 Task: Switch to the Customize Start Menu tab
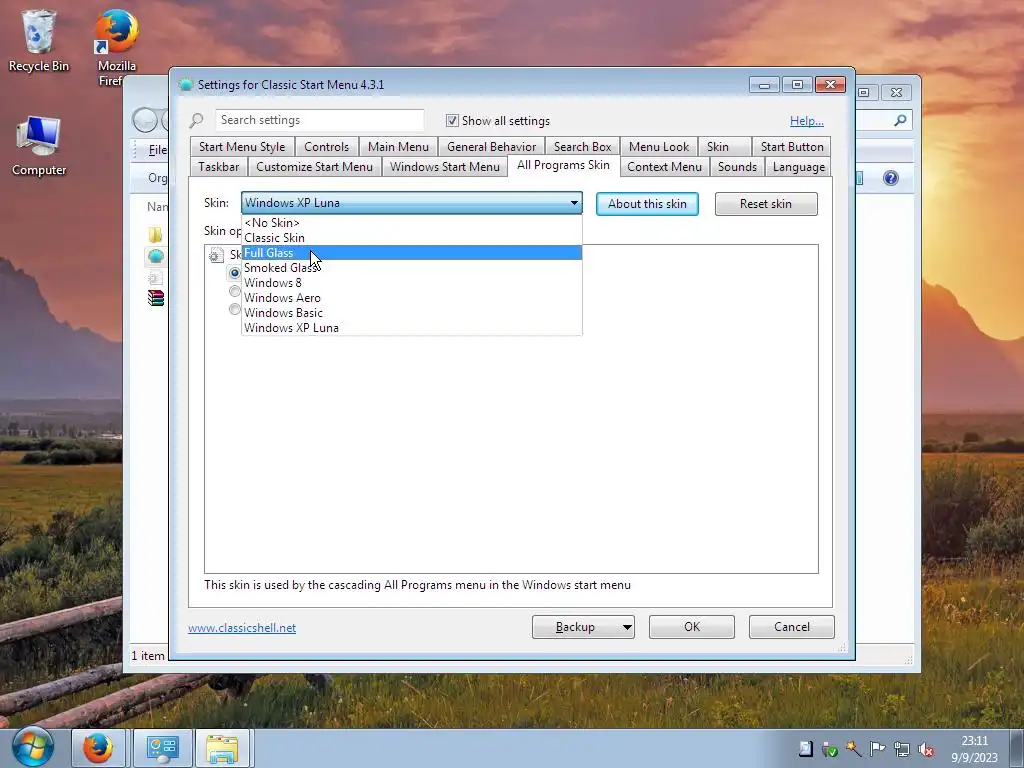[315, 167]
